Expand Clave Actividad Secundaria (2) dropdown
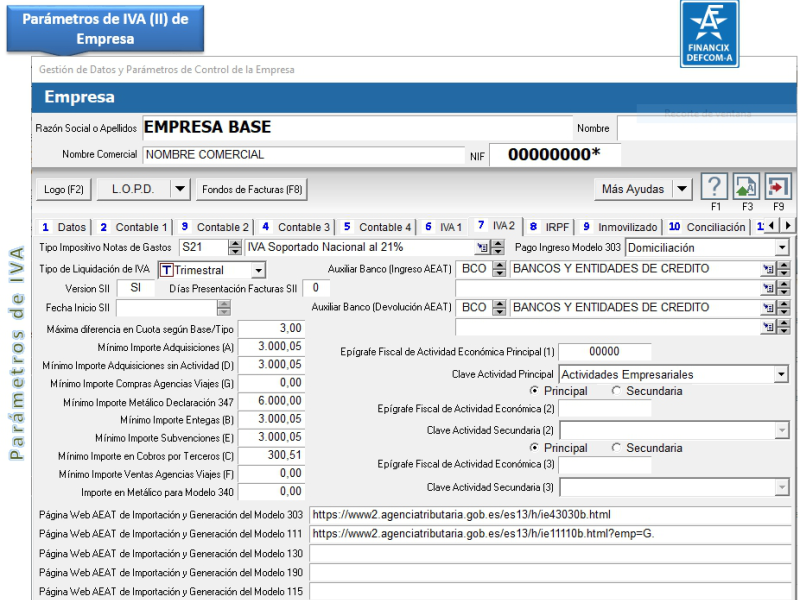This screenshot has height=600, width=800. click(781, 431)
